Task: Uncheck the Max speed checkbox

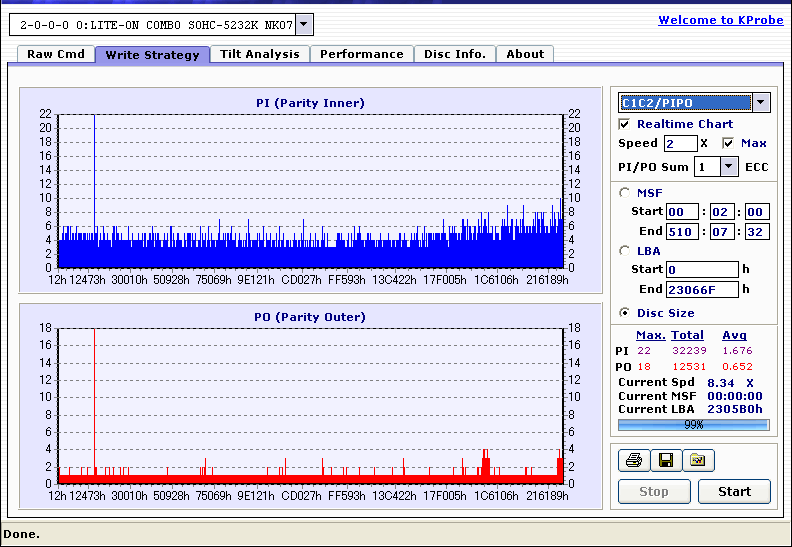Action: click(x=728, y=143)
